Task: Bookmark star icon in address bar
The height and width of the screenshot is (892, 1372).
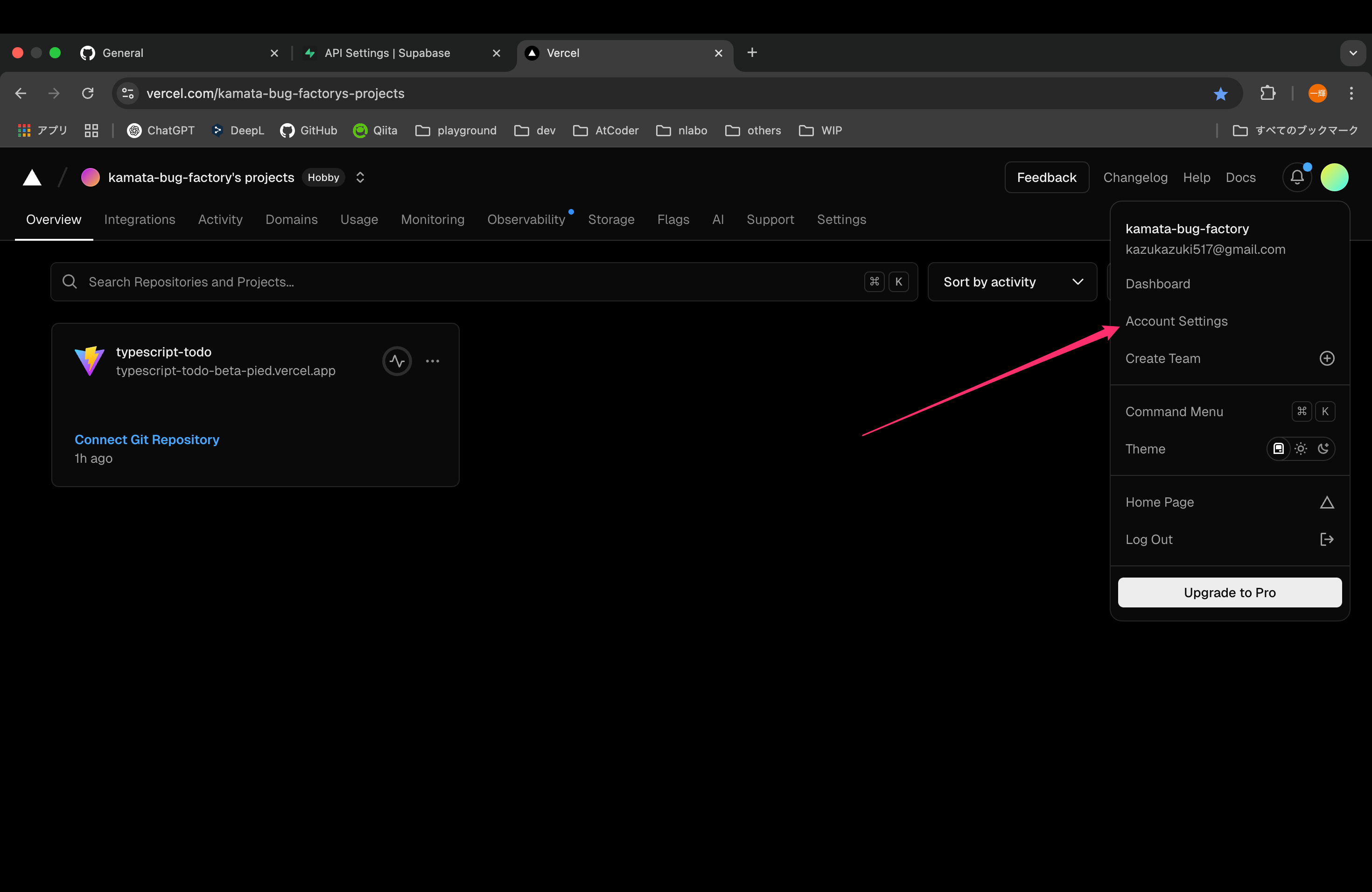Action: 1220,93
